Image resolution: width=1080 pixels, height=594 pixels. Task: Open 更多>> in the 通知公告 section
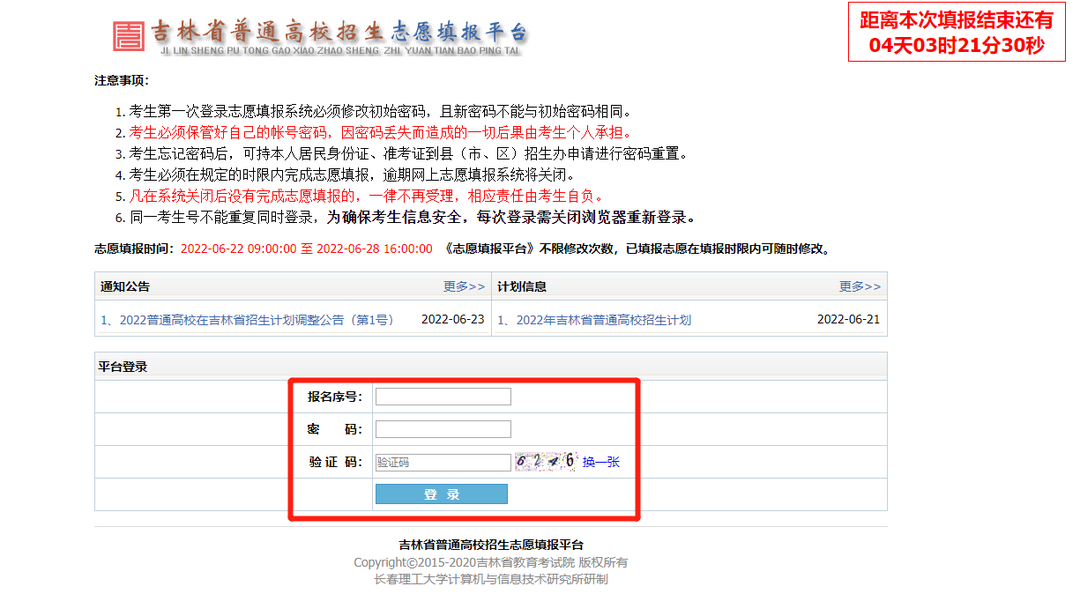pyautogui.click(x=464, y=287)
